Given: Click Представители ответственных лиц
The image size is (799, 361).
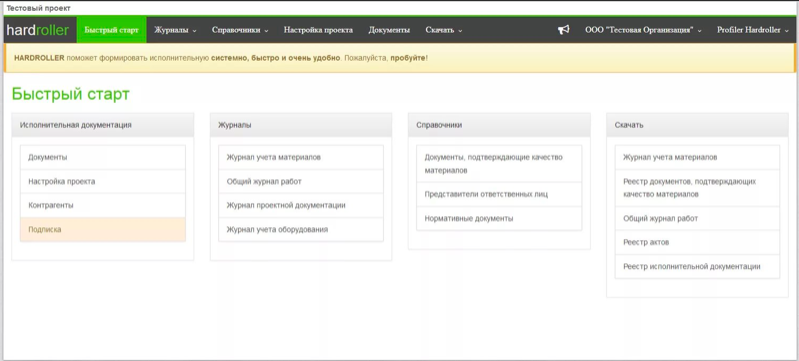Looking at the screenshot, I should pyautogui.click(x=499, y=194).
